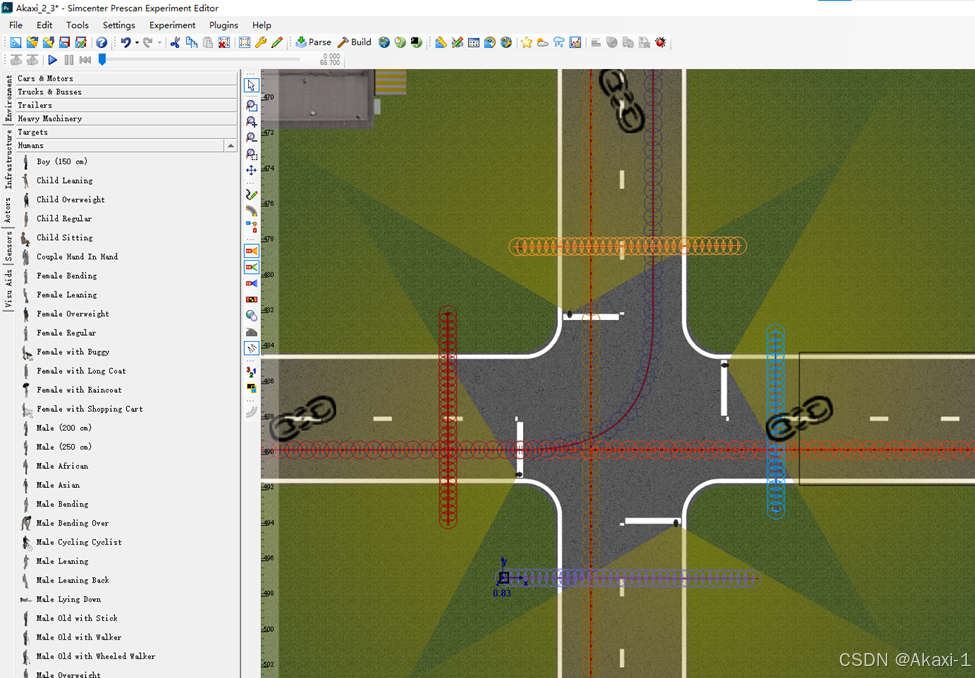This screenshot has height=678, width=975.
Task: Open the Plugins menu
Action: coord(224,25)
